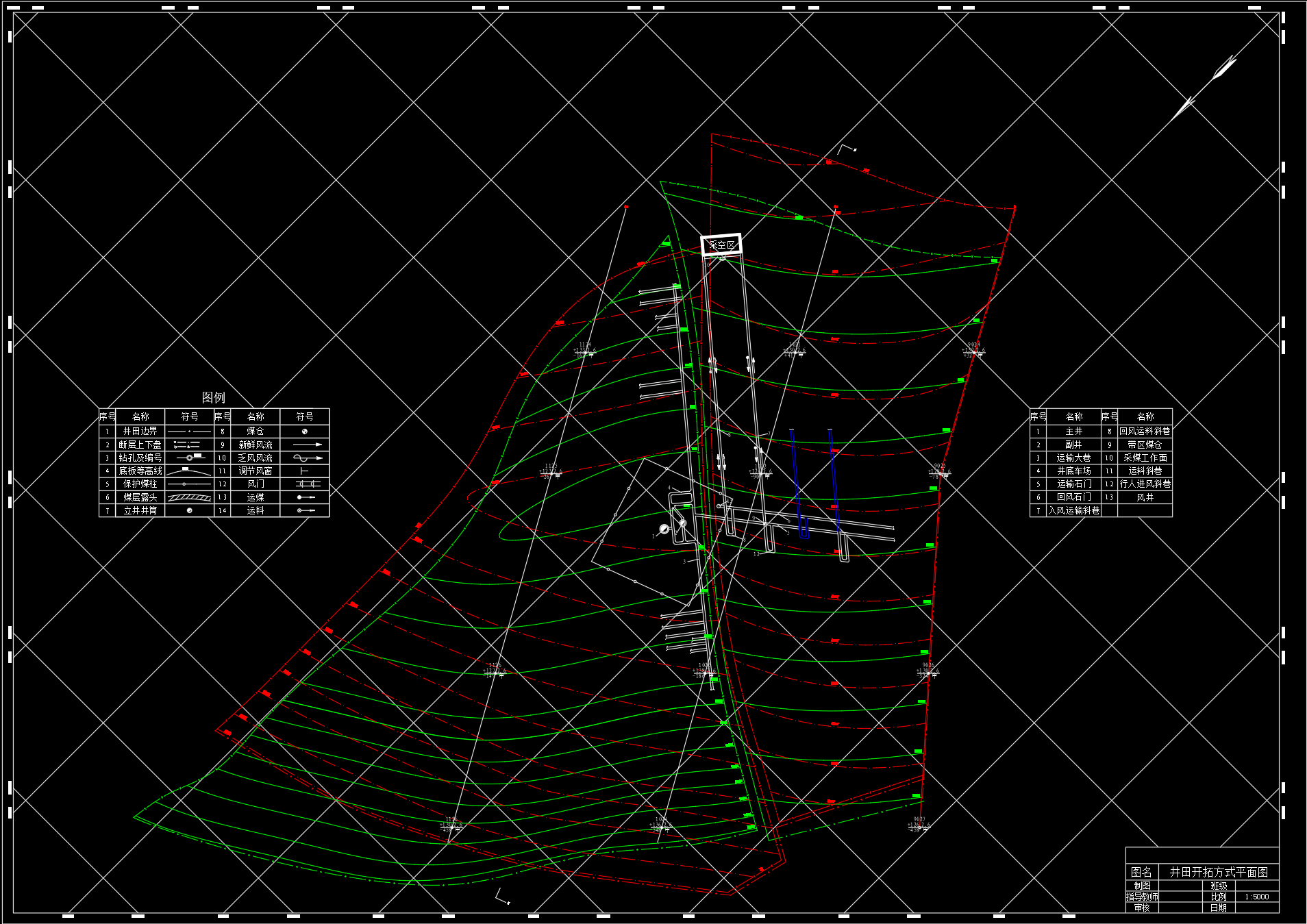The height and width of the screenshot is (924, 1307).
Task: Select the 采空区 label box
Action: point(721,245)
